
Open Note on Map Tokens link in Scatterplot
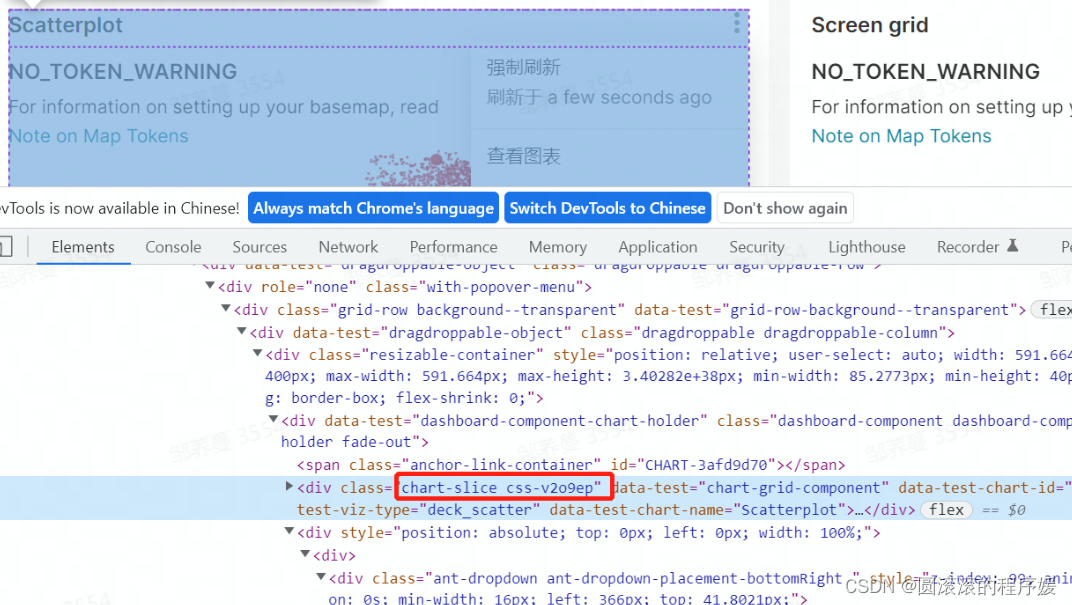pos(98,136)
